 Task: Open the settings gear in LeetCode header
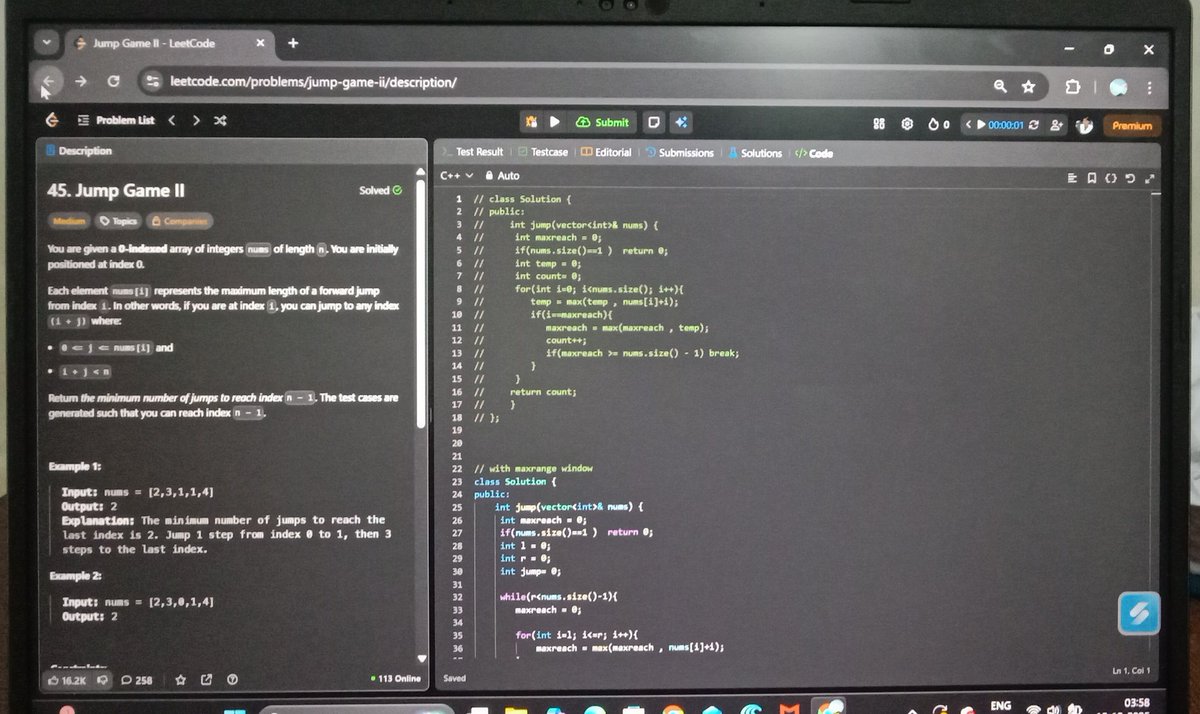[908, 125]
